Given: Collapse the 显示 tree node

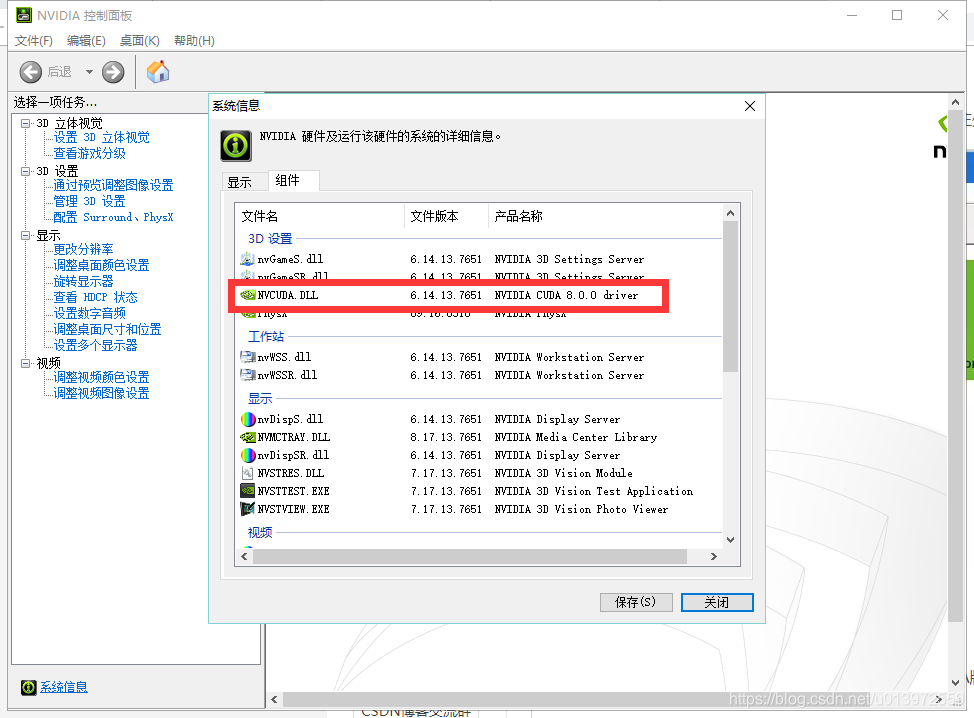Looking at the screenshot, I should coord(25,235).
